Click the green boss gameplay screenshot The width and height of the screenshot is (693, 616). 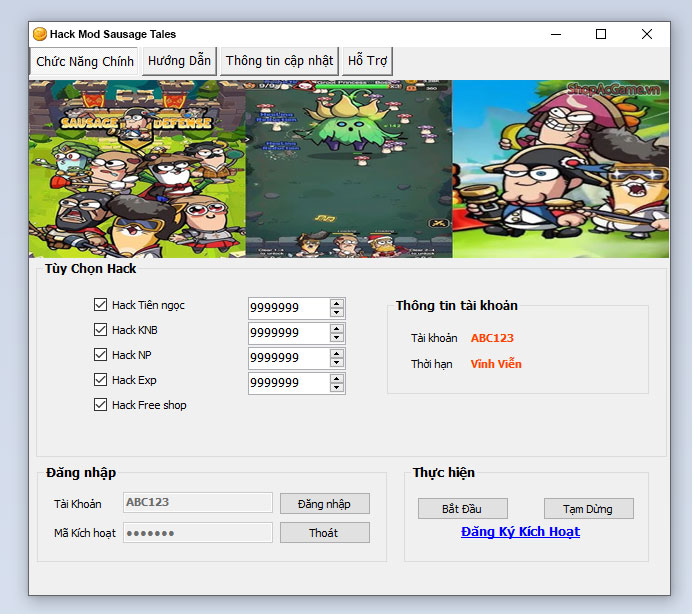pos(349,169)
